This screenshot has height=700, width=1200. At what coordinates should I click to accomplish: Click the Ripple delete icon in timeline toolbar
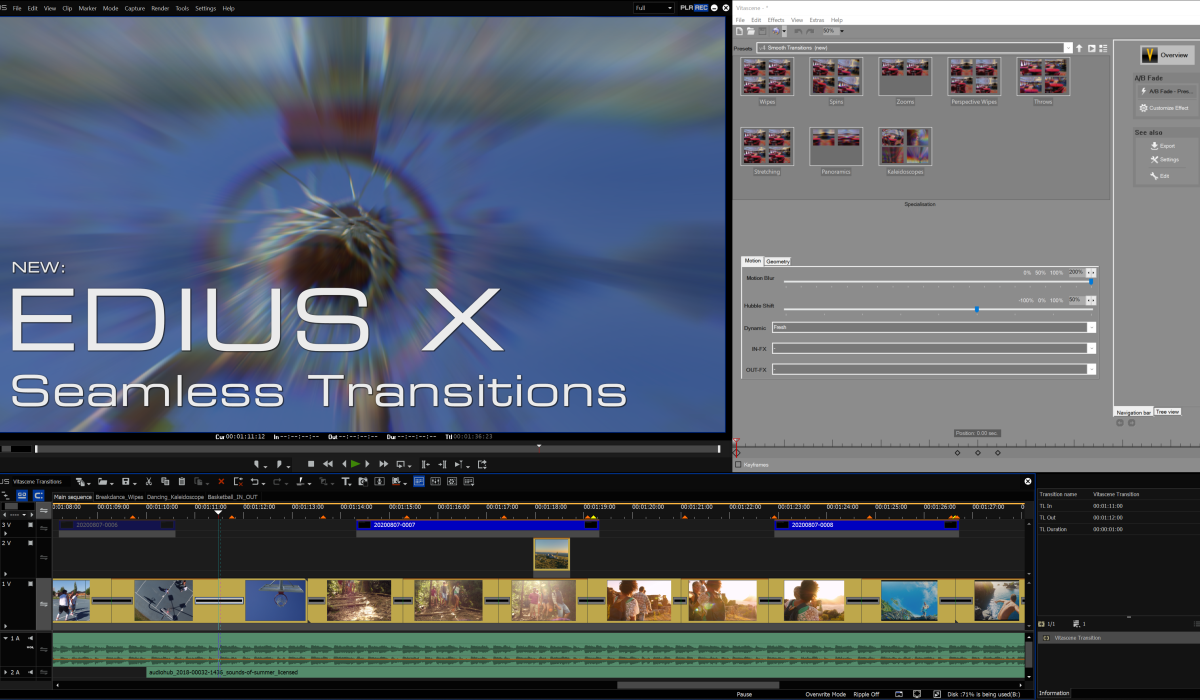point(238,482)
